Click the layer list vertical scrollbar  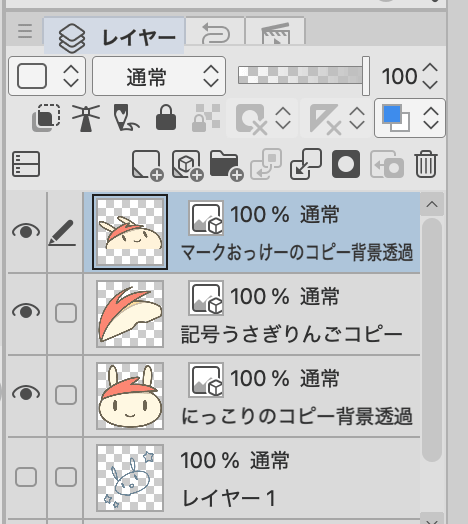coord(432,340)
